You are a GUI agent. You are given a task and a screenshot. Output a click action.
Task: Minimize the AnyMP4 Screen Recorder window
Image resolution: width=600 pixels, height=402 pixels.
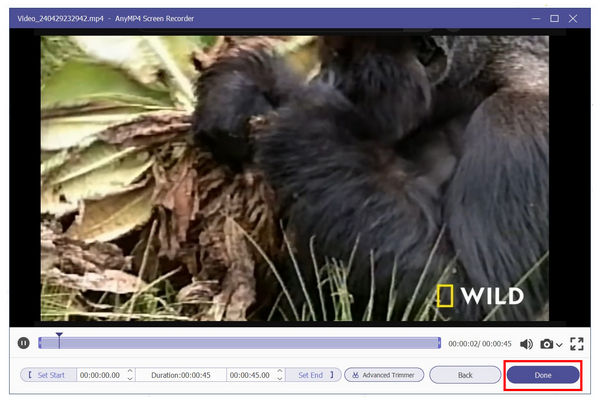(x=536, y=18)
